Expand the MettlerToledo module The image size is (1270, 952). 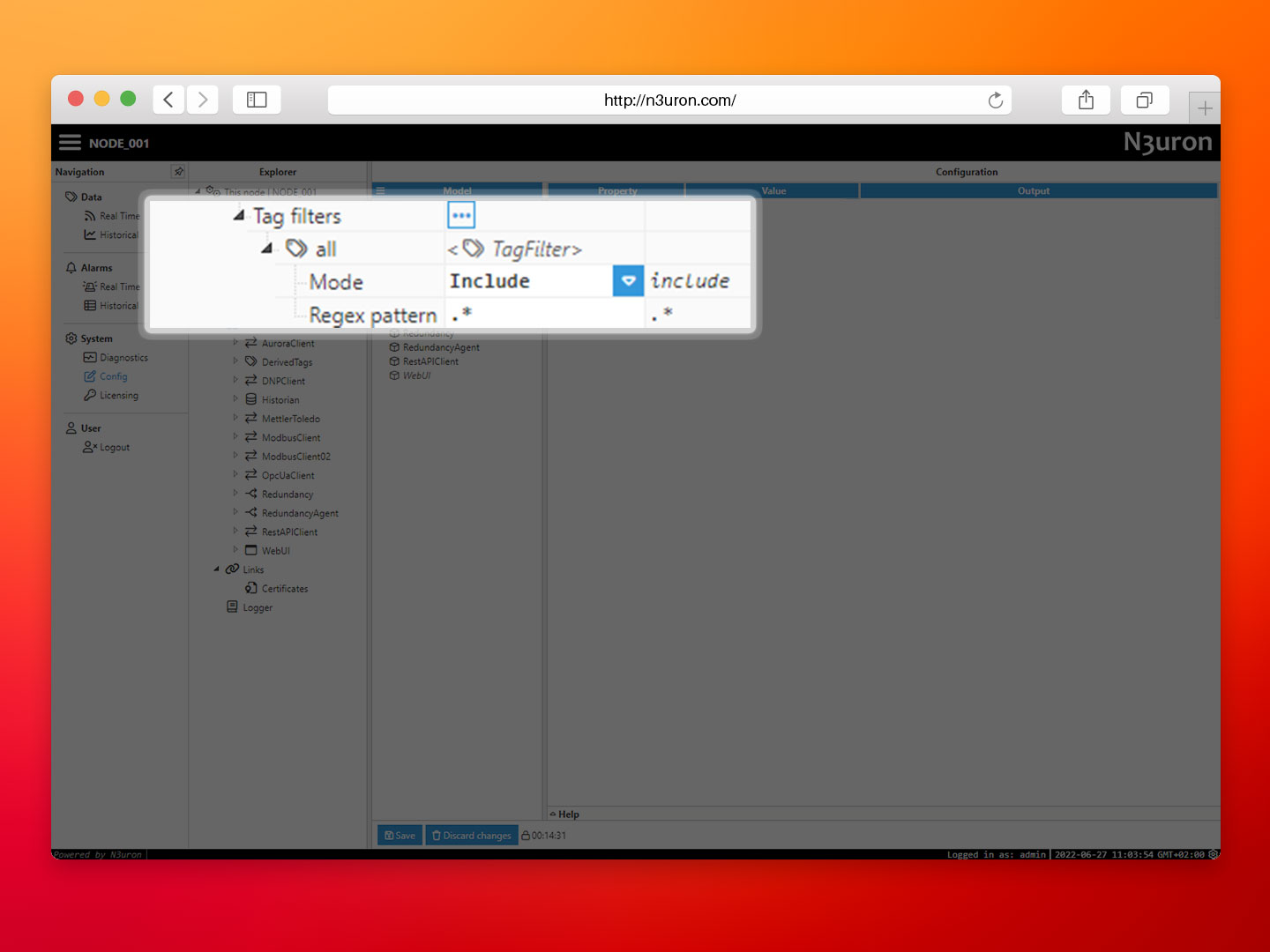(235, 418)
